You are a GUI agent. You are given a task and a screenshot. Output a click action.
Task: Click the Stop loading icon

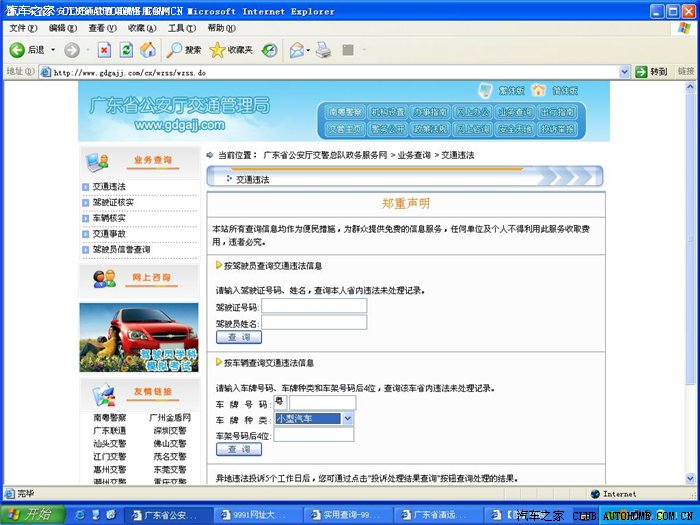coord(104,49)
